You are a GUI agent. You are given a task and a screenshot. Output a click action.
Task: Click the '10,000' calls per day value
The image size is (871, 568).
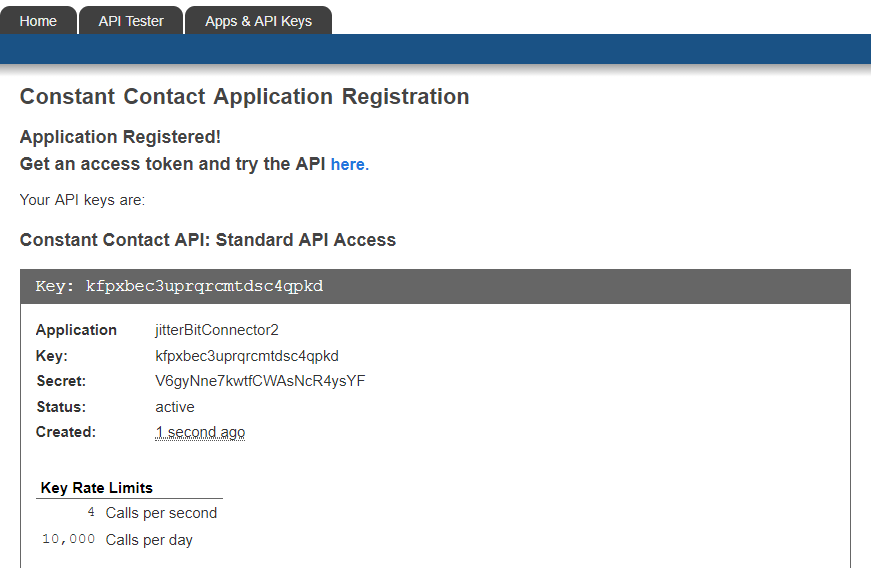(68, 539)
